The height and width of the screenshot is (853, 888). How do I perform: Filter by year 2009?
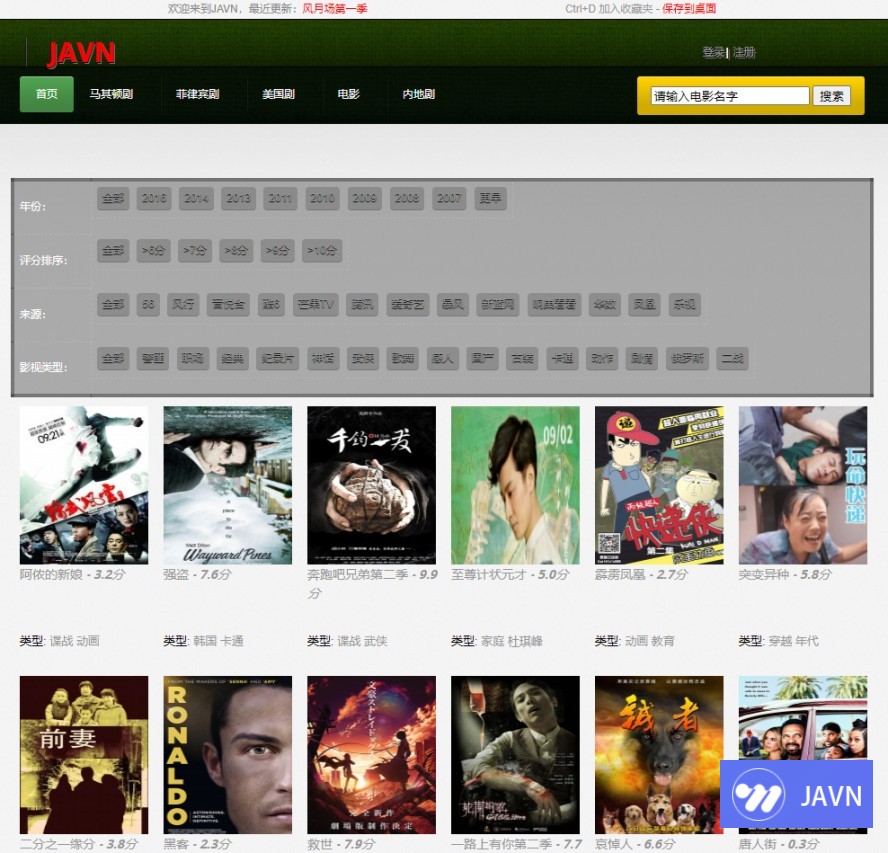(x=364, y=198)
